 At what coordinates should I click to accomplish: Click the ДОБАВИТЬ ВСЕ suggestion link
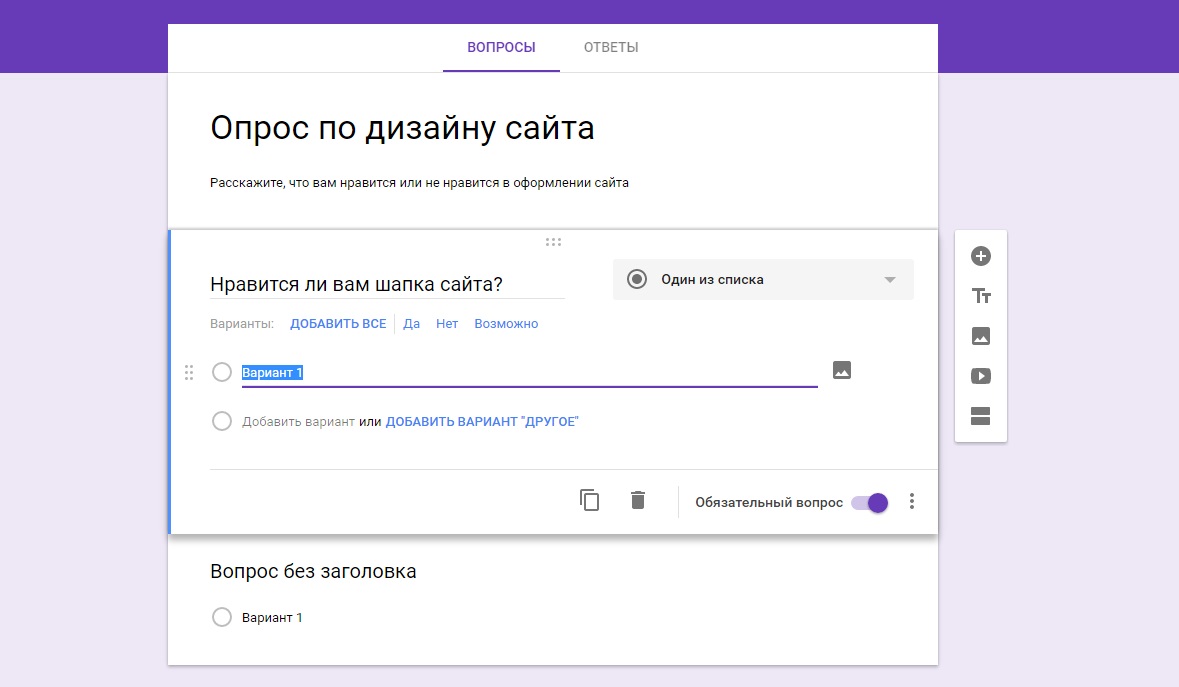click(338, 324)
